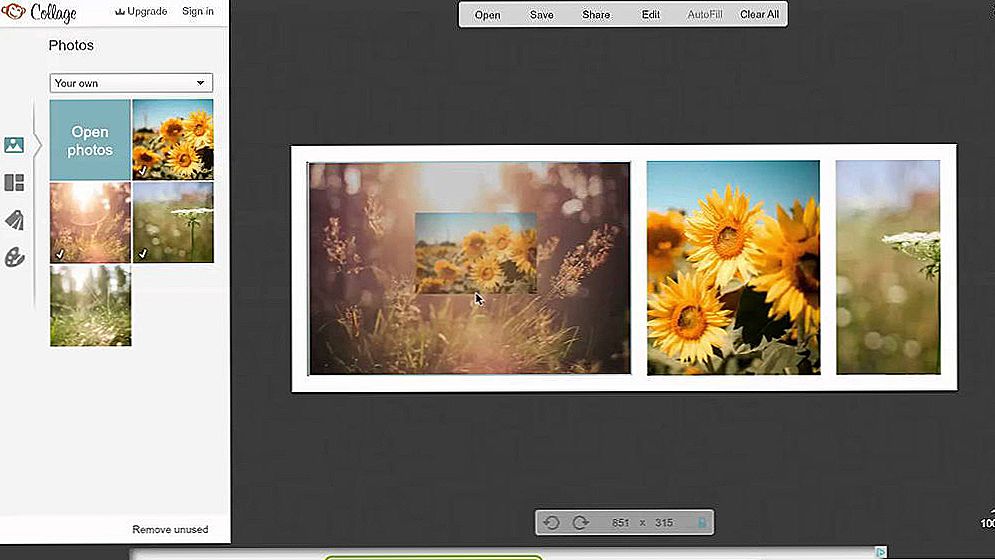Screen dimensions: 995x560
Task: Open the Background color palette icon
Action: pyautogui.click(x=14, y=258)
